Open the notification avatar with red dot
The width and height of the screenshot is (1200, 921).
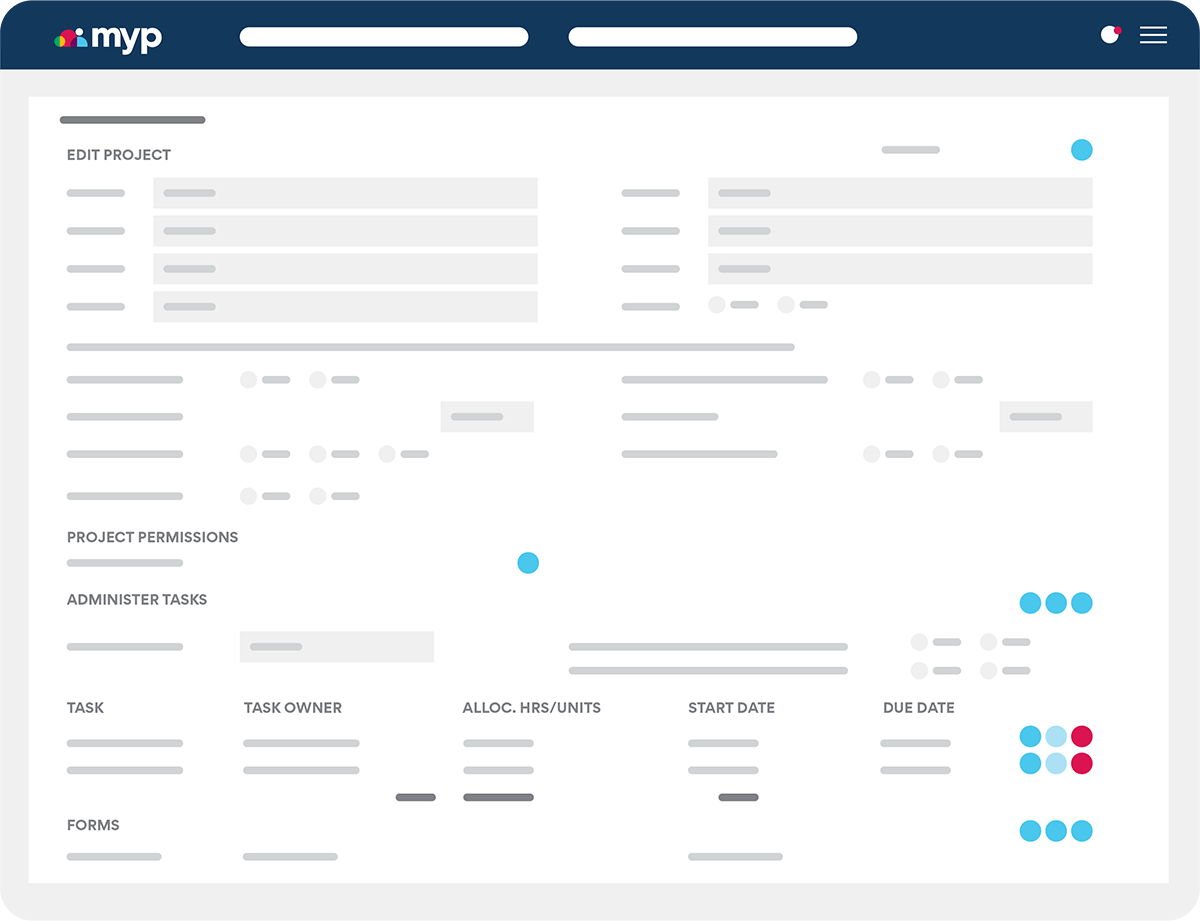pyautogui.click(x=1110, y=35)
